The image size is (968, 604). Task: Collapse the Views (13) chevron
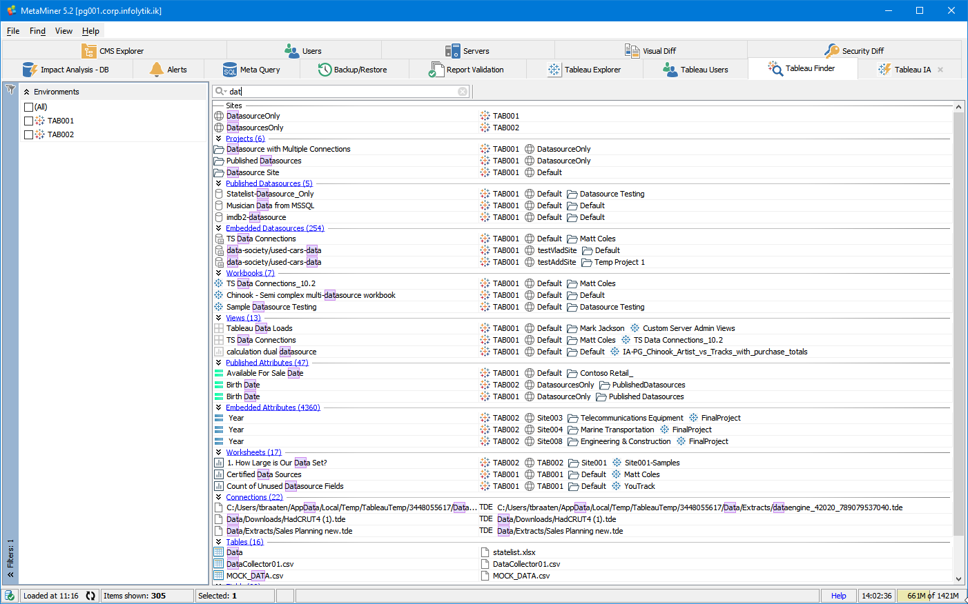coord(219,317)
